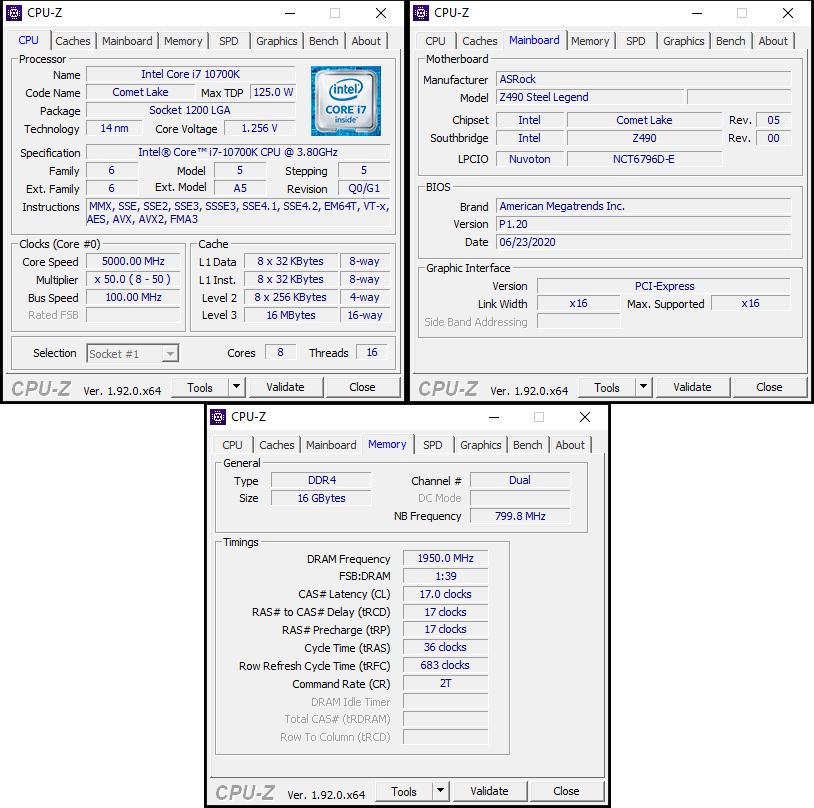Open Graphics tab in the CPU window
The image size is (814, 808).
click(x=277, y=41)
